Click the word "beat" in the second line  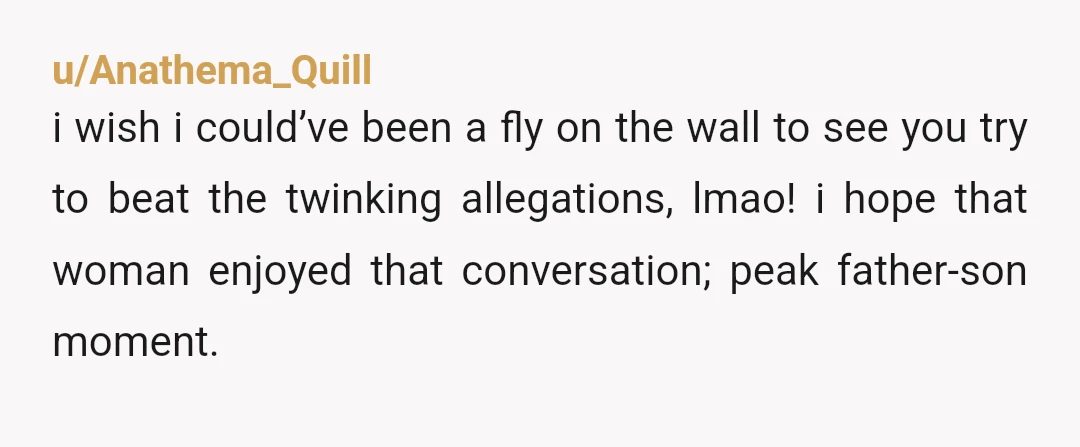pos(149,199)
